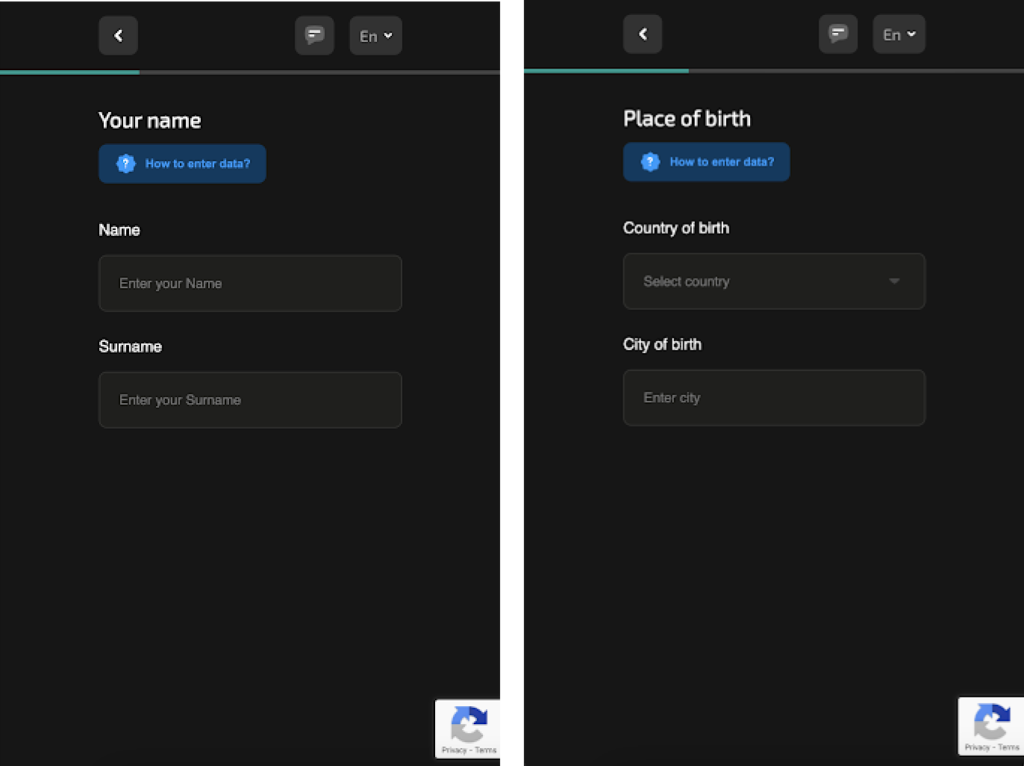Focus the Enter your Name field
Viewport: 1024px width, 766px height.
pyautogui.click(x=250, y=283)
